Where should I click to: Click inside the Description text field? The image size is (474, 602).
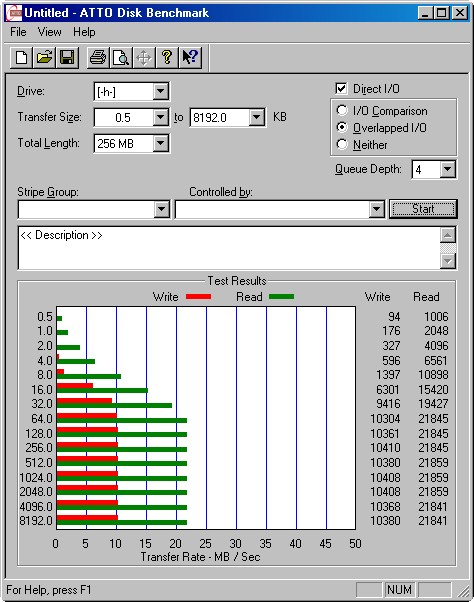pyautogui.click(x=229, y=248)
